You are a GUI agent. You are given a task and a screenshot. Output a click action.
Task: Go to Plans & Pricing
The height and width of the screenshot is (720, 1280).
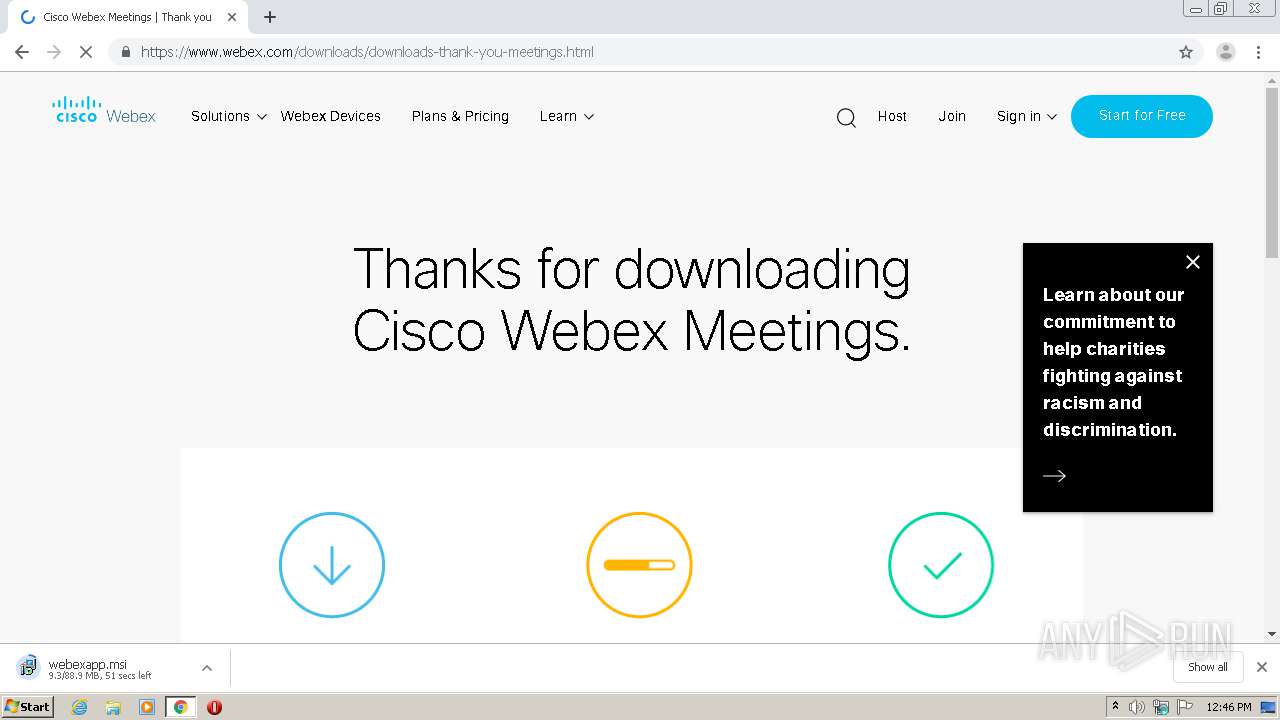(460, 116)
